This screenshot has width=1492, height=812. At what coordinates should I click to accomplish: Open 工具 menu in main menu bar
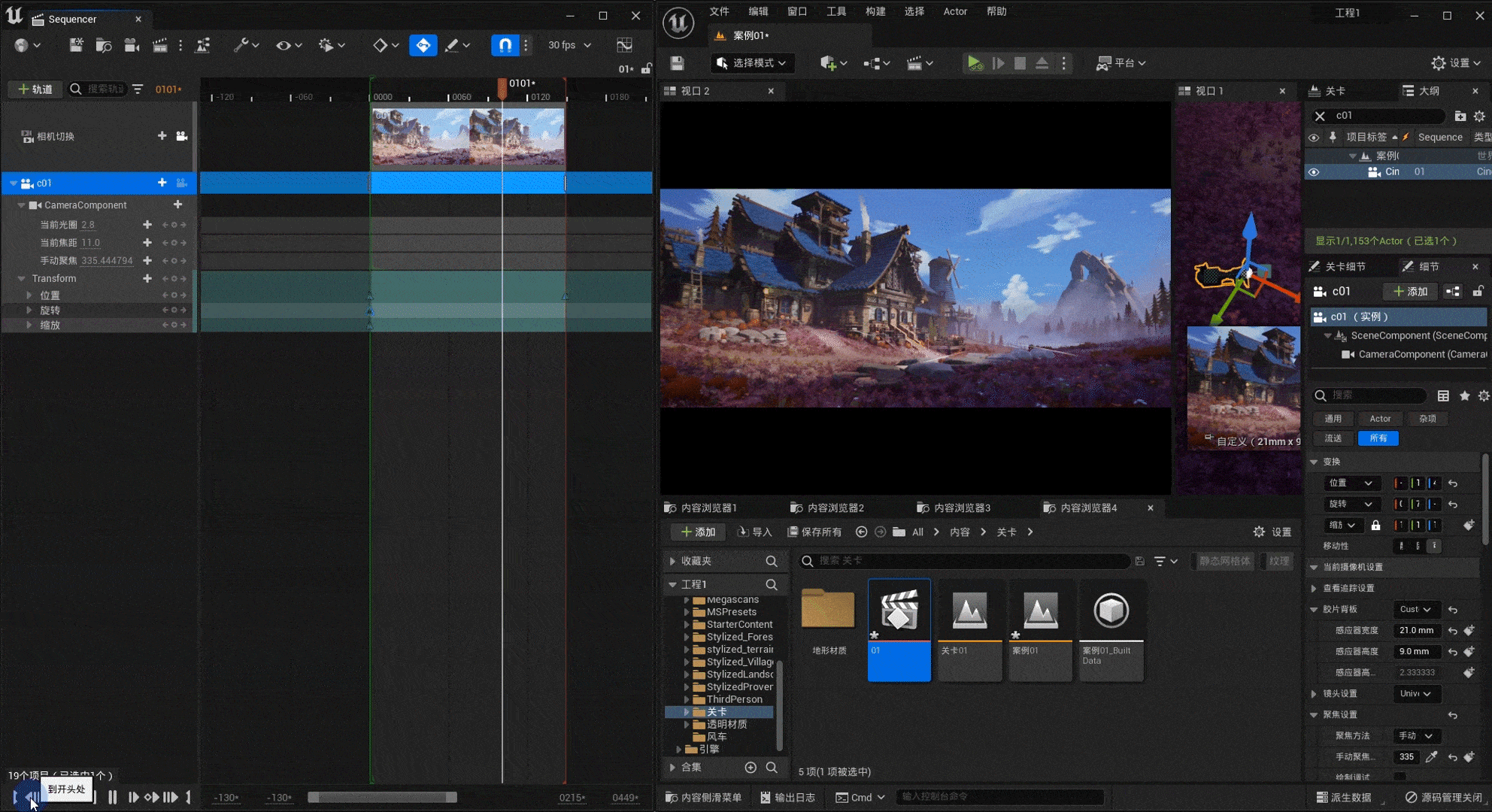833,11
